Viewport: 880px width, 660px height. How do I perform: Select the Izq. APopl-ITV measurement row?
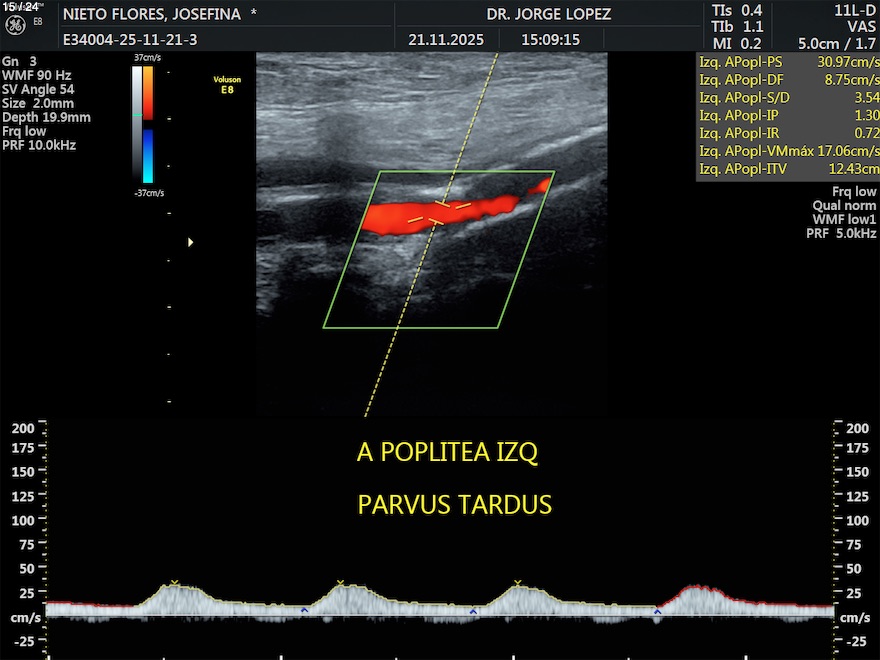point(787,170)
